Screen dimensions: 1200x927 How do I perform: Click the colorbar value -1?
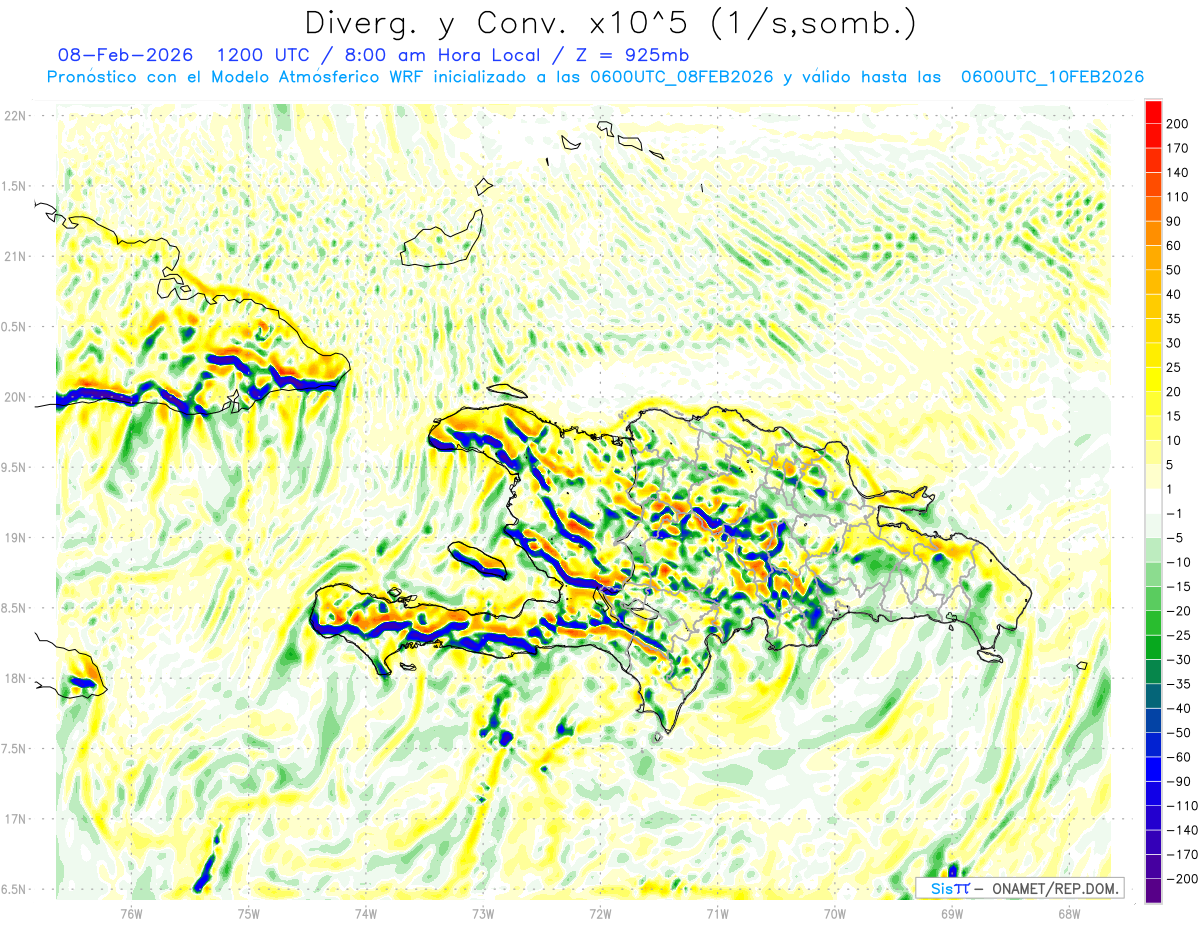1176,514
